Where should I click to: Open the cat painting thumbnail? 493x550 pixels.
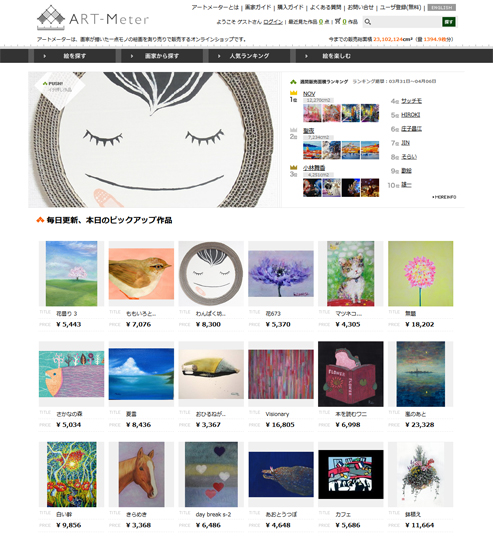coord(350,274)
